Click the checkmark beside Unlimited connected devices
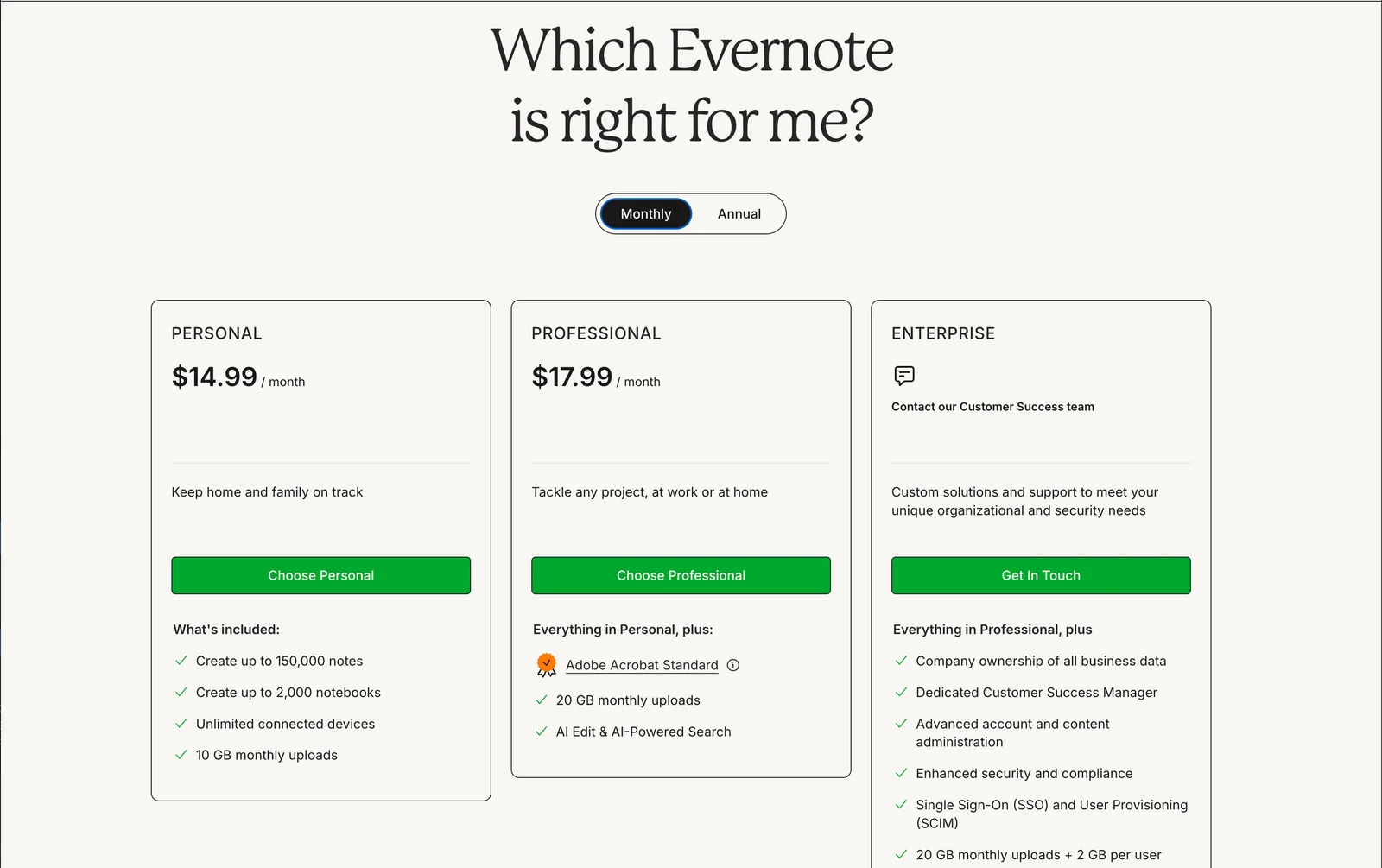 (181, 724)
